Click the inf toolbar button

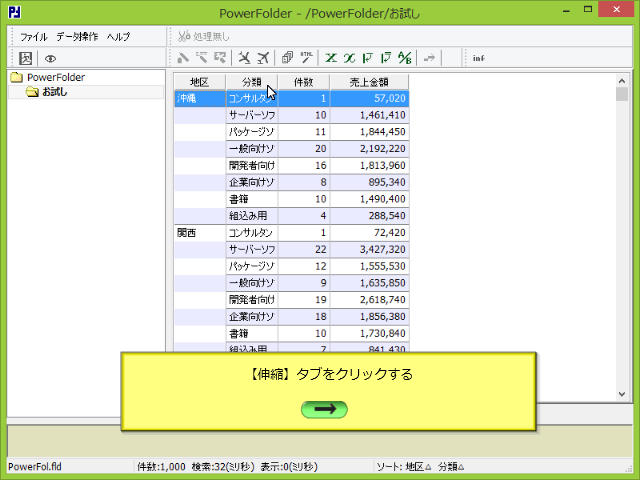[x=479, y=58]
